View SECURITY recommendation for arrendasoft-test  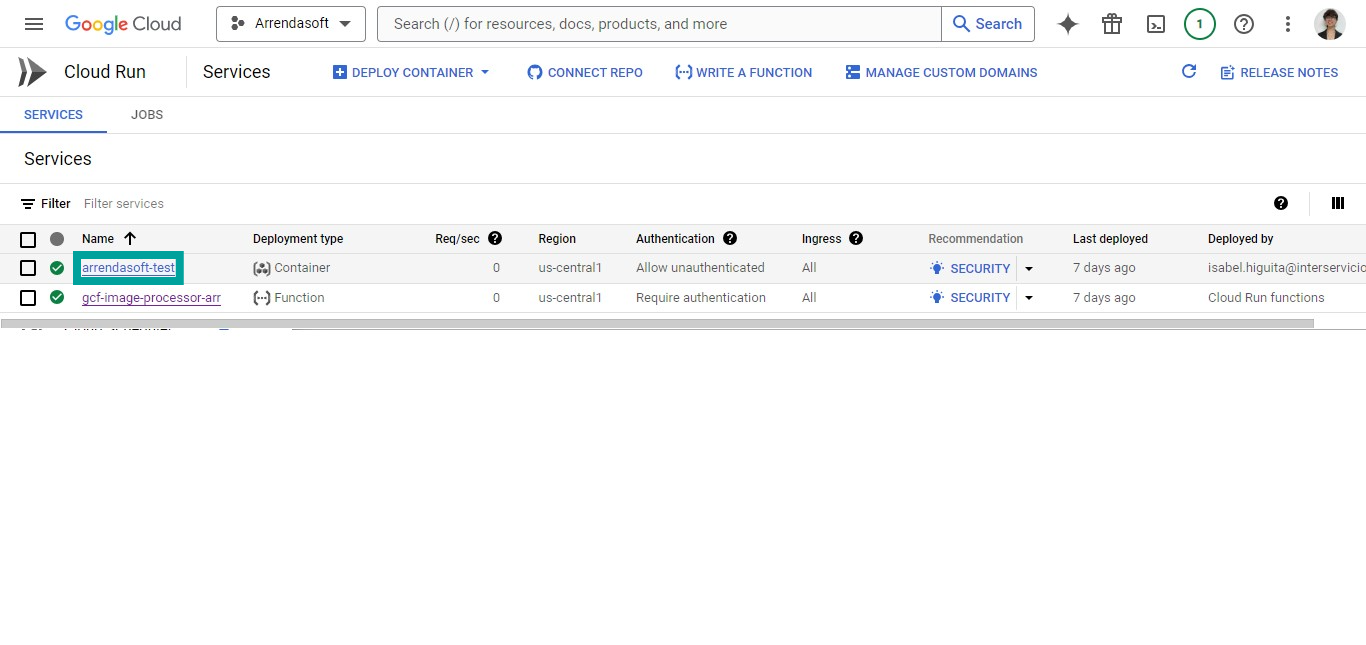tap(970, 268)
